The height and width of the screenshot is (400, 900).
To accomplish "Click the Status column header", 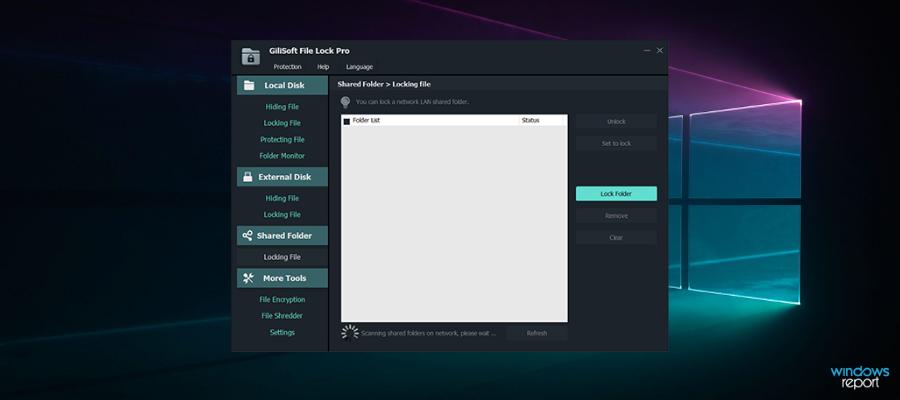I will pyautogui.click(x=530, y=121).
